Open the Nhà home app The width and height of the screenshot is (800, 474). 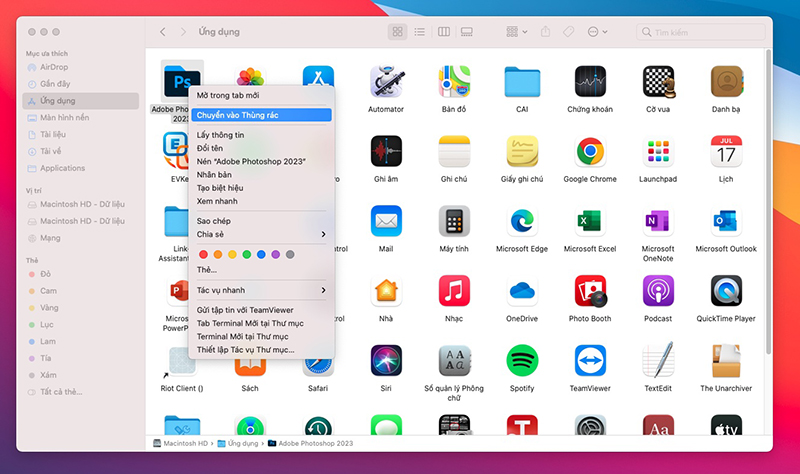coord(386,291)
